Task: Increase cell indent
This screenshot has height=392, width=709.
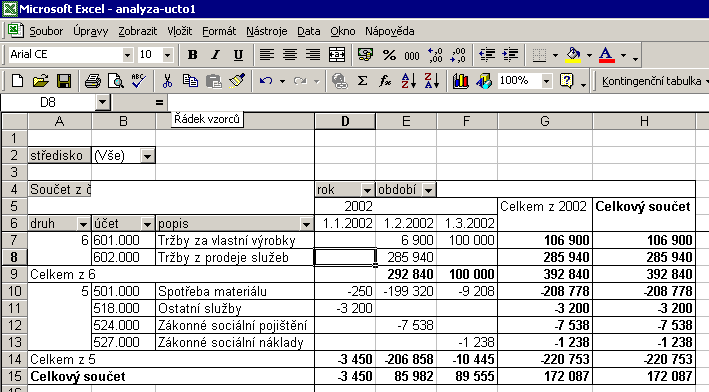Action: click(x=510, y=55)
